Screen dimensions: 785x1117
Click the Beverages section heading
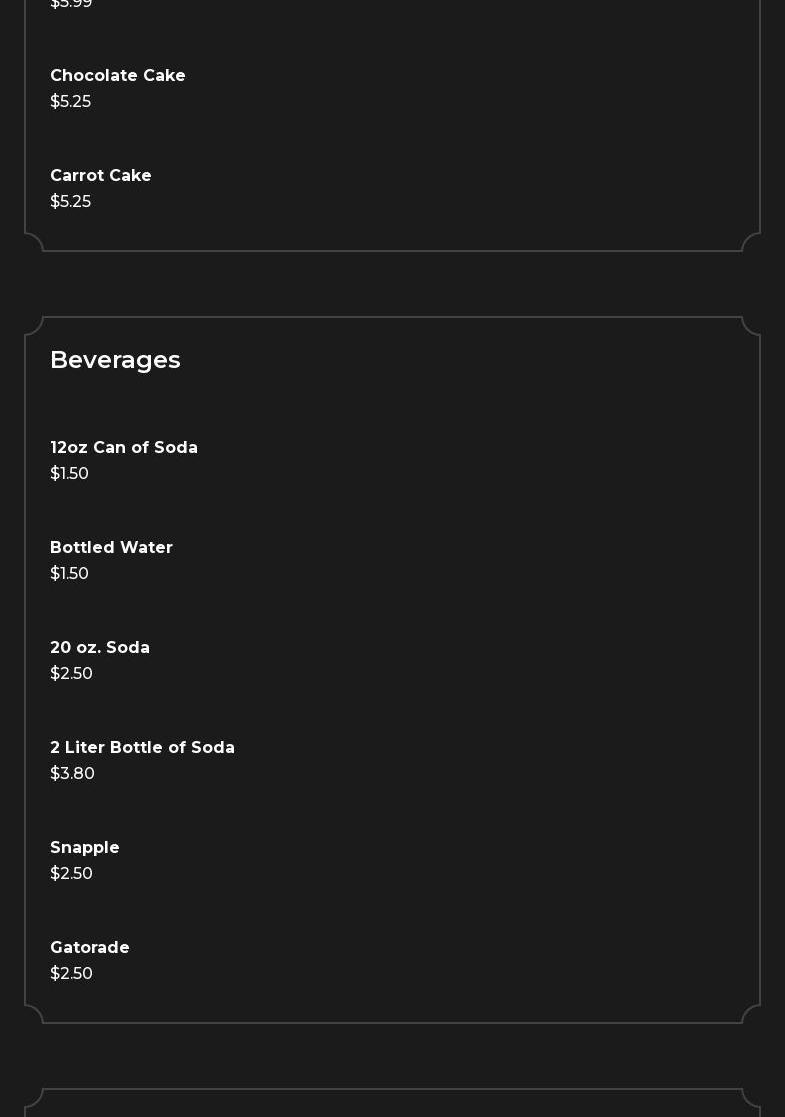pos(115,360)
